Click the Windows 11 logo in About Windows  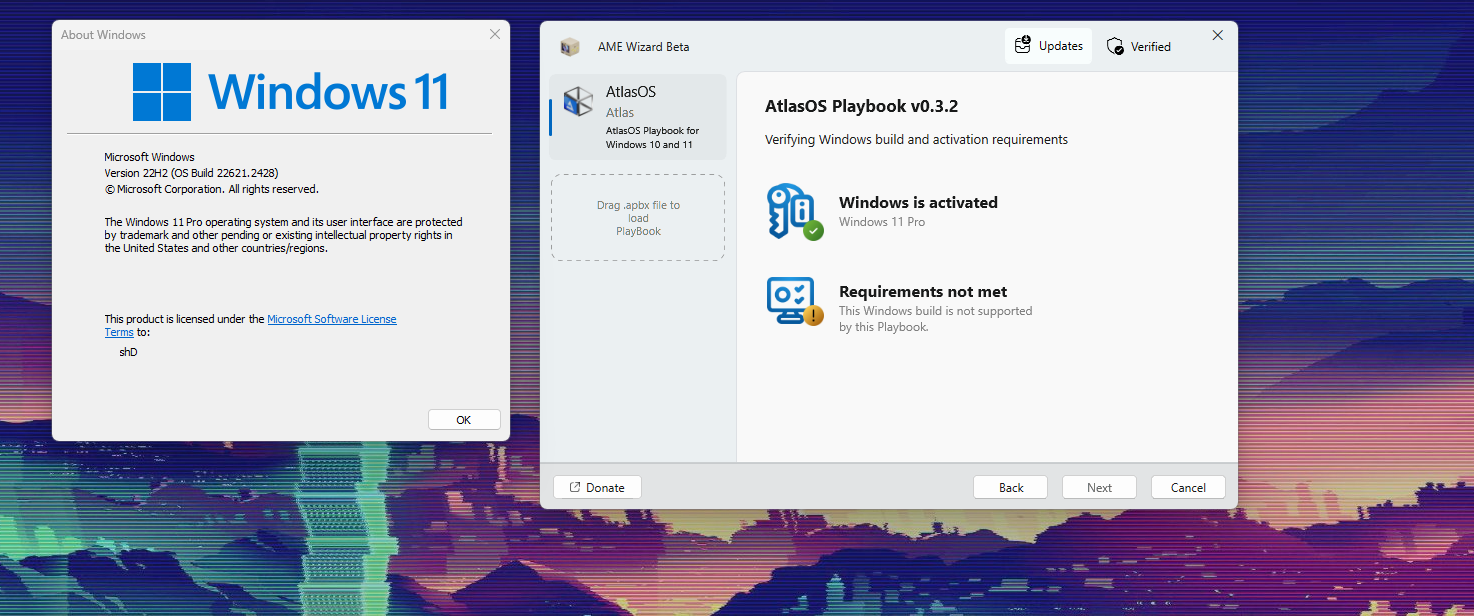point(162,92)
